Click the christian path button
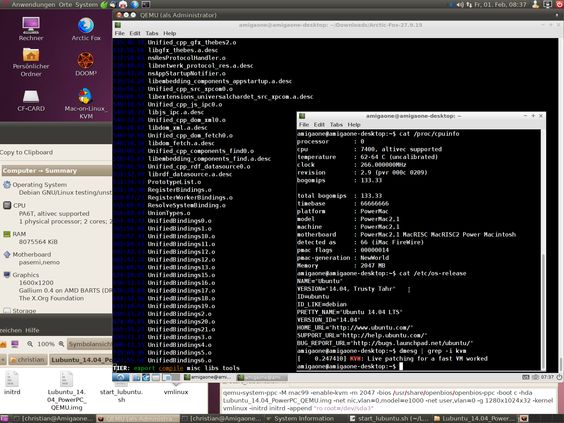Screen dimensions: 564x423 (27, 360)
